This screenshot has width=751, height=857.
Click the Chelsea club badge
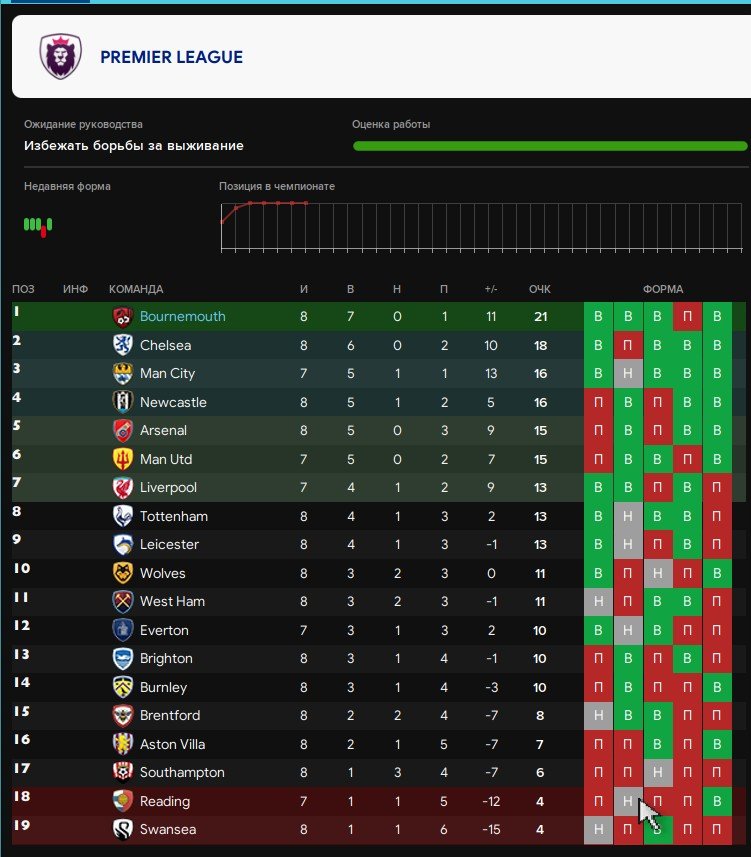[x=123, y=345]
